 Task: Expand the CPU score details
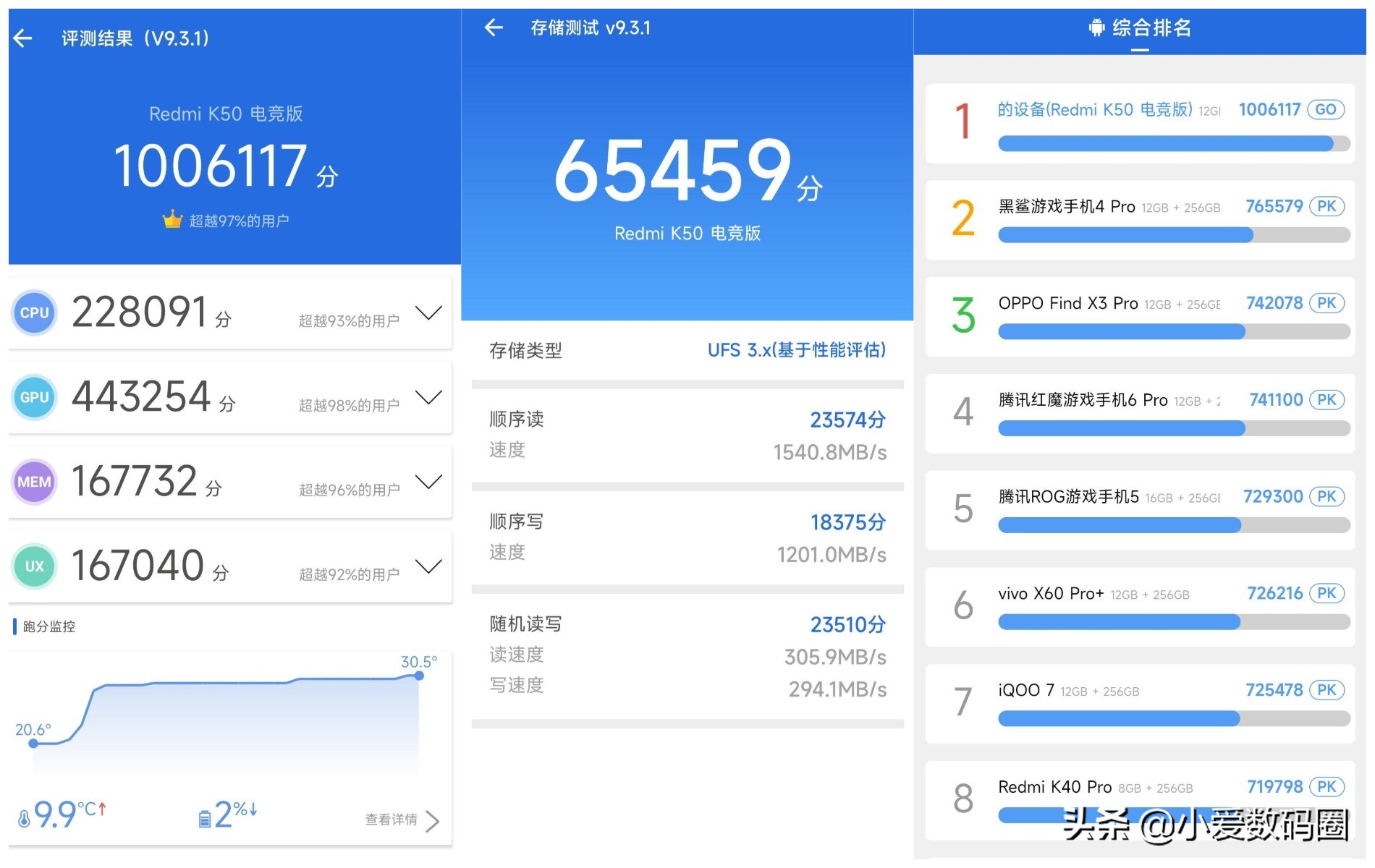[x=428, y=312]
